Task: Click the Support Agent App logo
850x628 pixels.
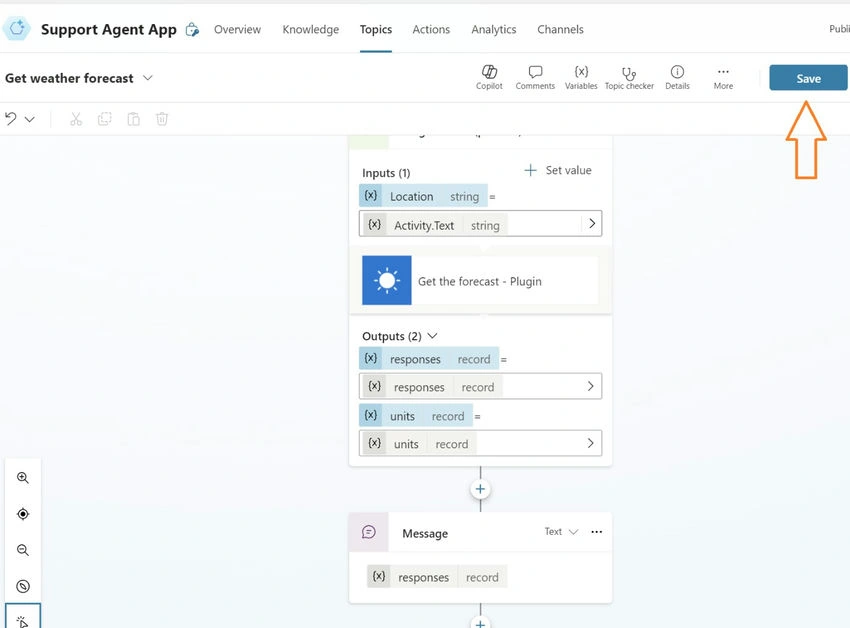Action: [16, 28]
